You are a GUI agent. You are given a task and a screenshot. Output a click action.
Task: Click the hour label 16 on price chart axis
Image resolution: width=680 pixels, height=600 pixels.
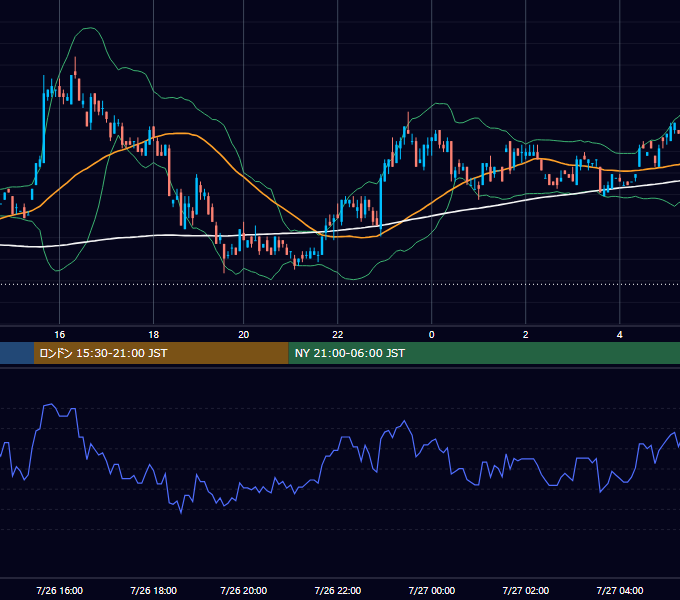click(59, 335)
